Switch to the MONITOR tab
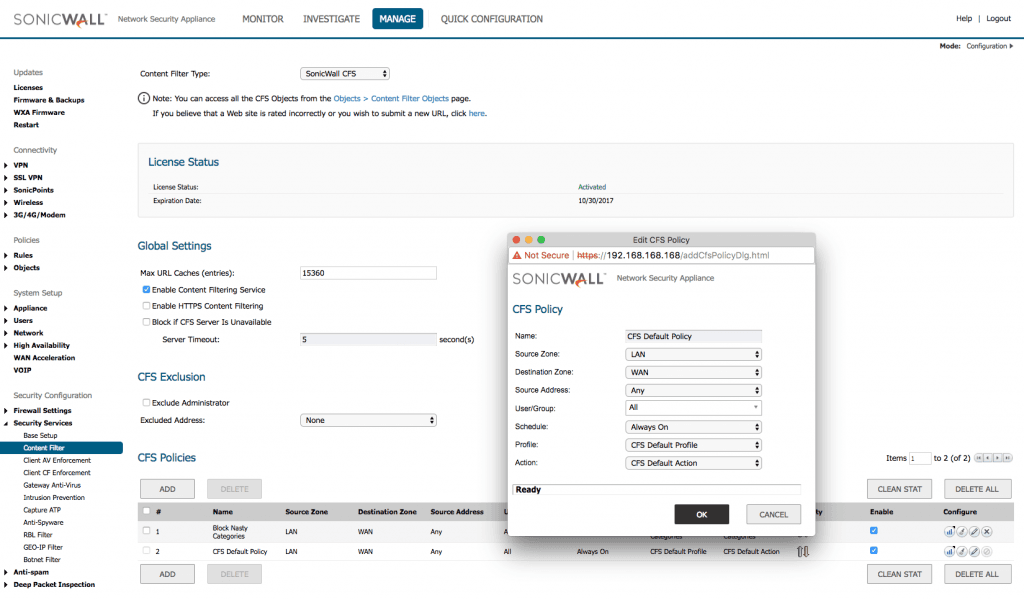1024x600 pixels. coord(263,19)
